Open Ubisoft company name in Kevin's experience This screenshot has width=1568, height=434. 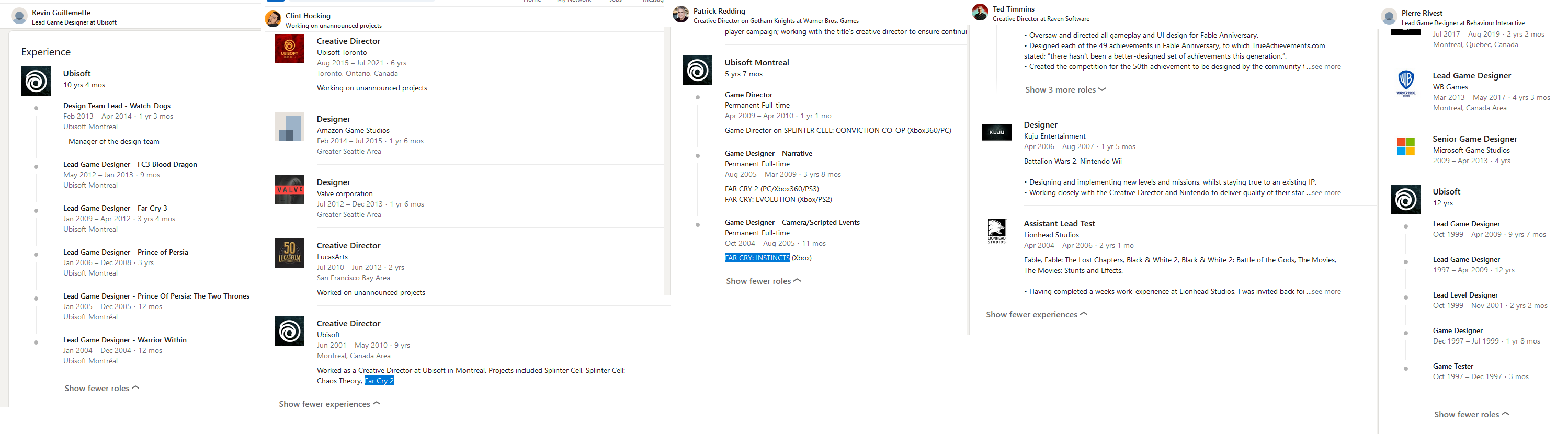[x=77, y=74]
